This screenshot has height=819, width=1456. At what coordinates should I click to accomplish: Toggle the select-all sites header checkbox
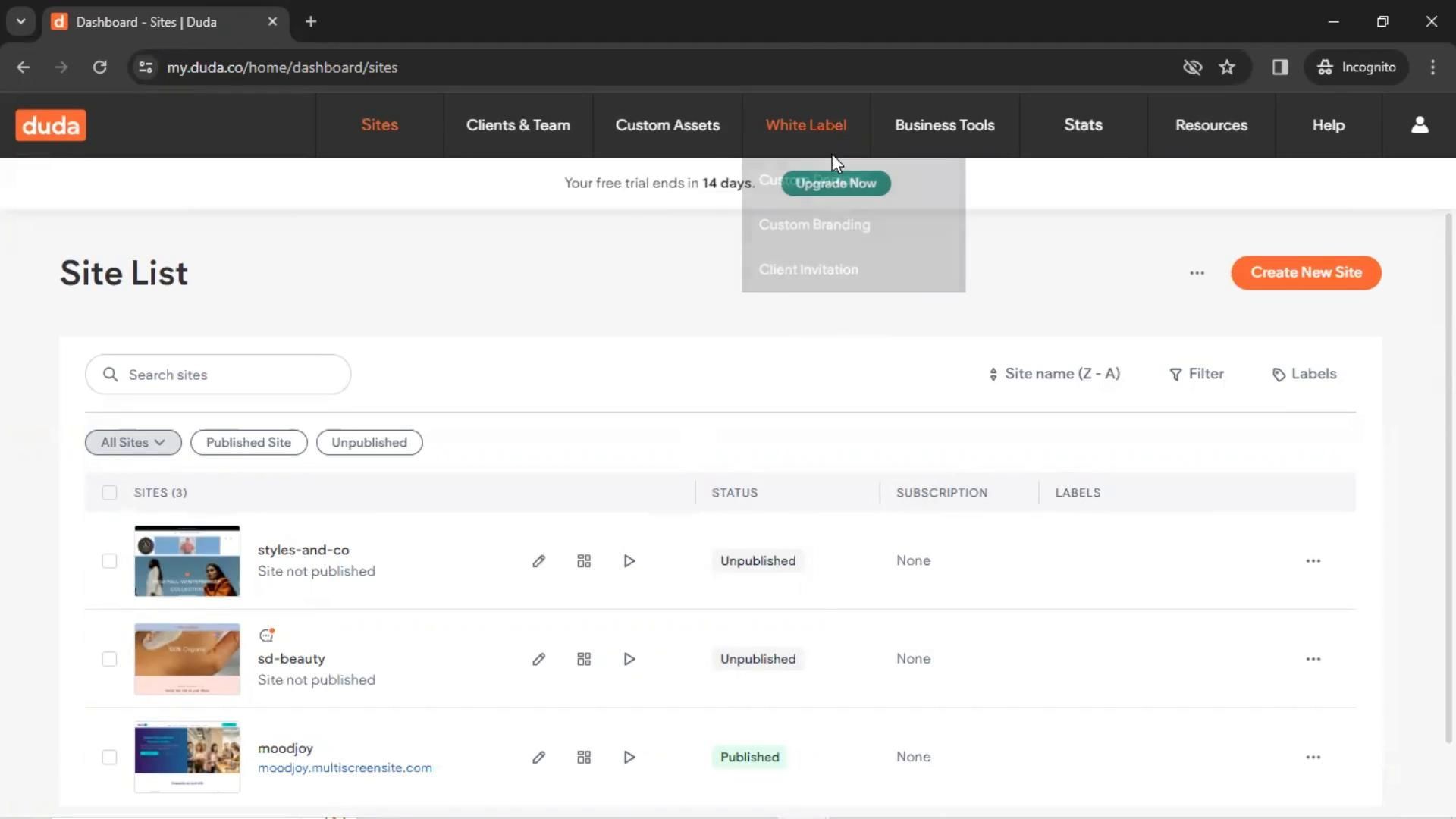pyautogui.click(x=109, y=493)
